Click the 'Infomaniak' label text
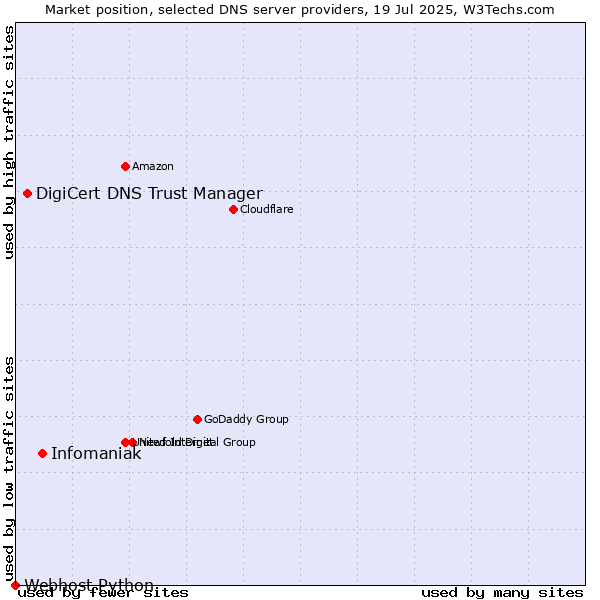Image resolution: width=600 pixels, height=600 pixels. (96, 454)
